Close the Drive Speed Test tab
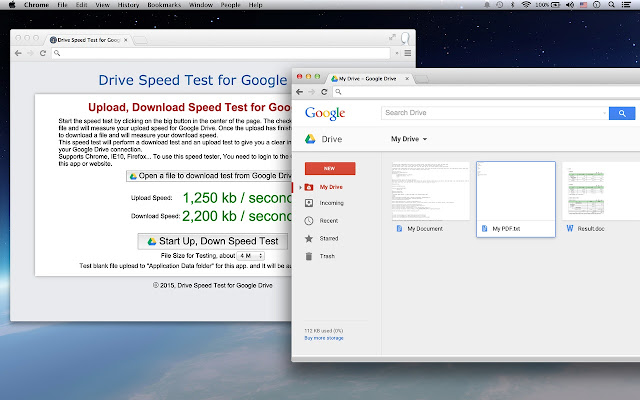 pyautogui.click(x=126, y=40)
